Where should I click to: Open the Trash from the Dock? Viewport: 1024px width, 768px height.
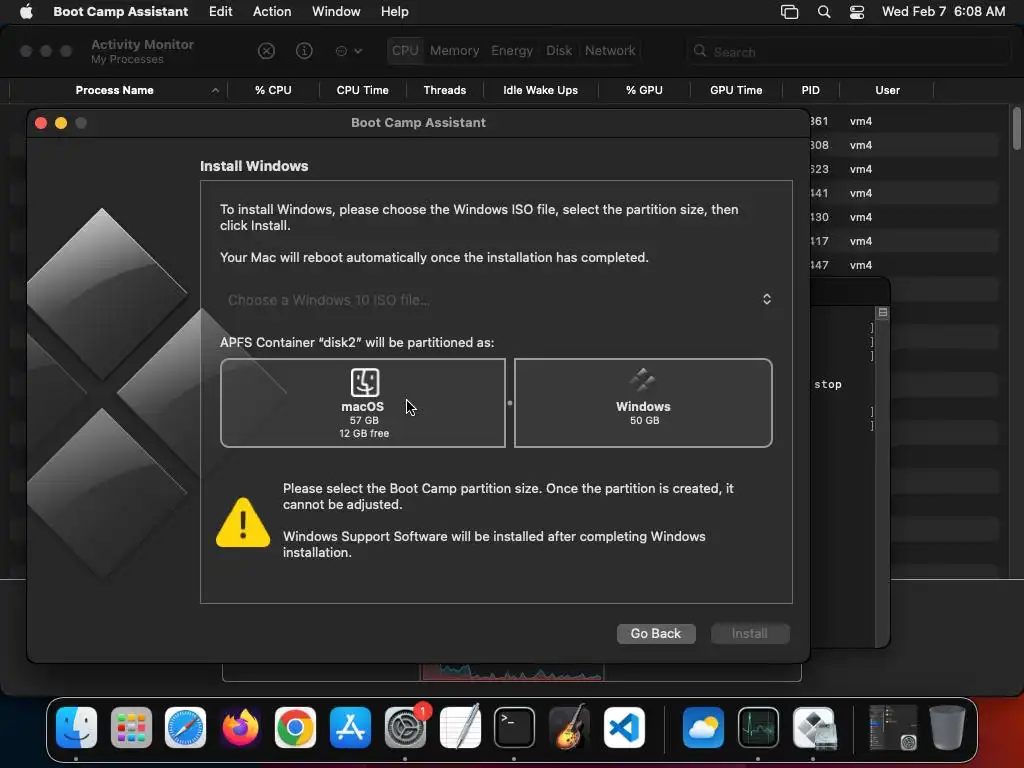pos(947,727)
